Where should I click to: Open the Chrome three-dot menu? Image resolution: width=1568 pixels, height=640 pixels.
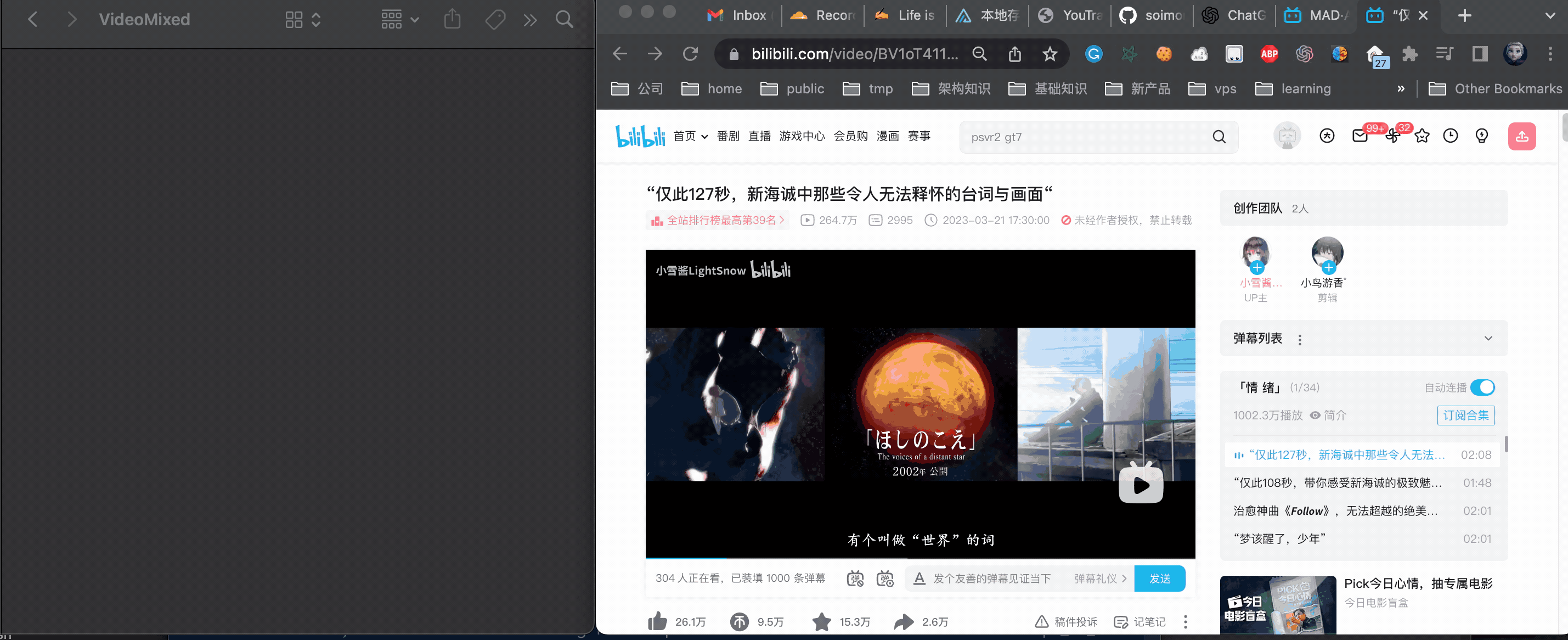pos(1550,54)
